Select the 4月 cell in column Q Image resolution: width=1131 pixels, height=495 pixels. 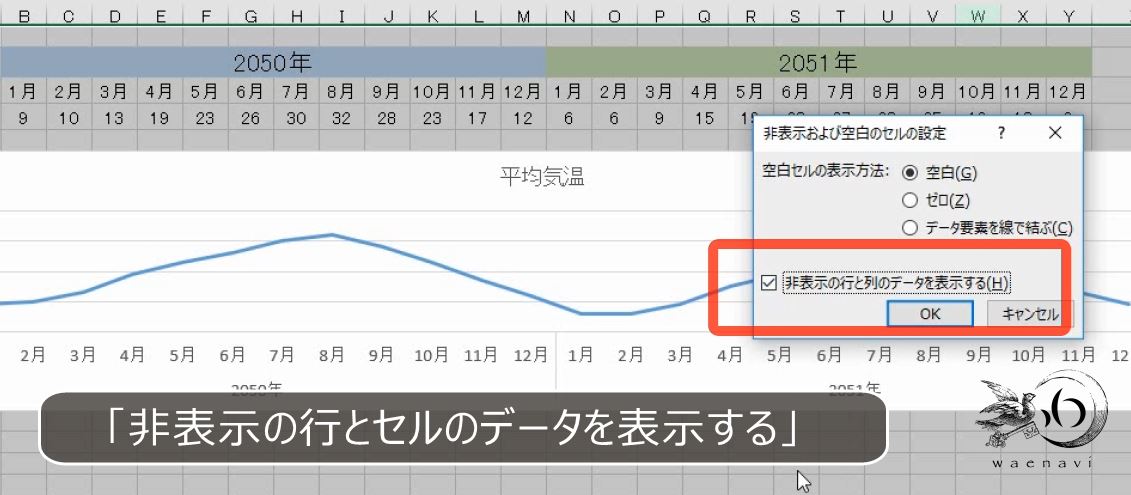[705, 92]
